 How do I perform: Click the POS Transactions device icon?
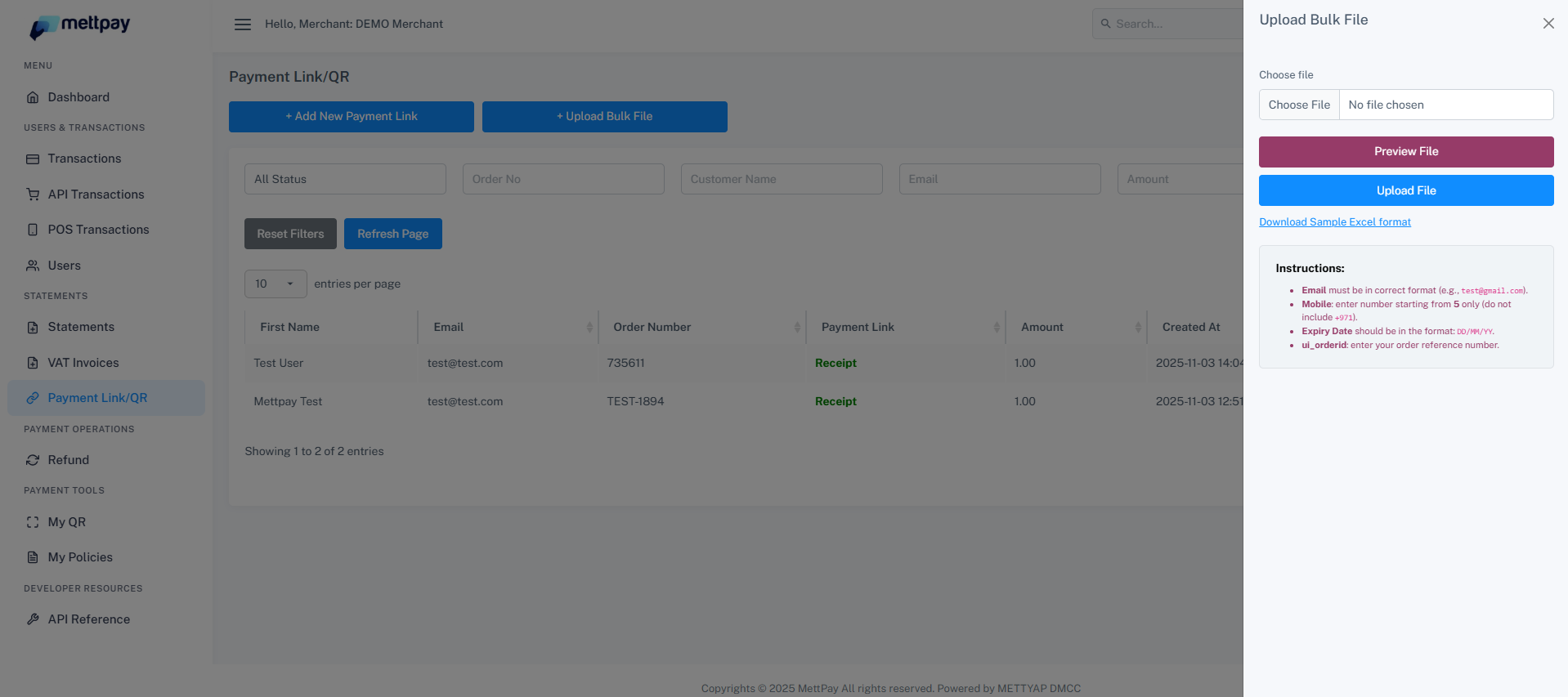[33, 230]
